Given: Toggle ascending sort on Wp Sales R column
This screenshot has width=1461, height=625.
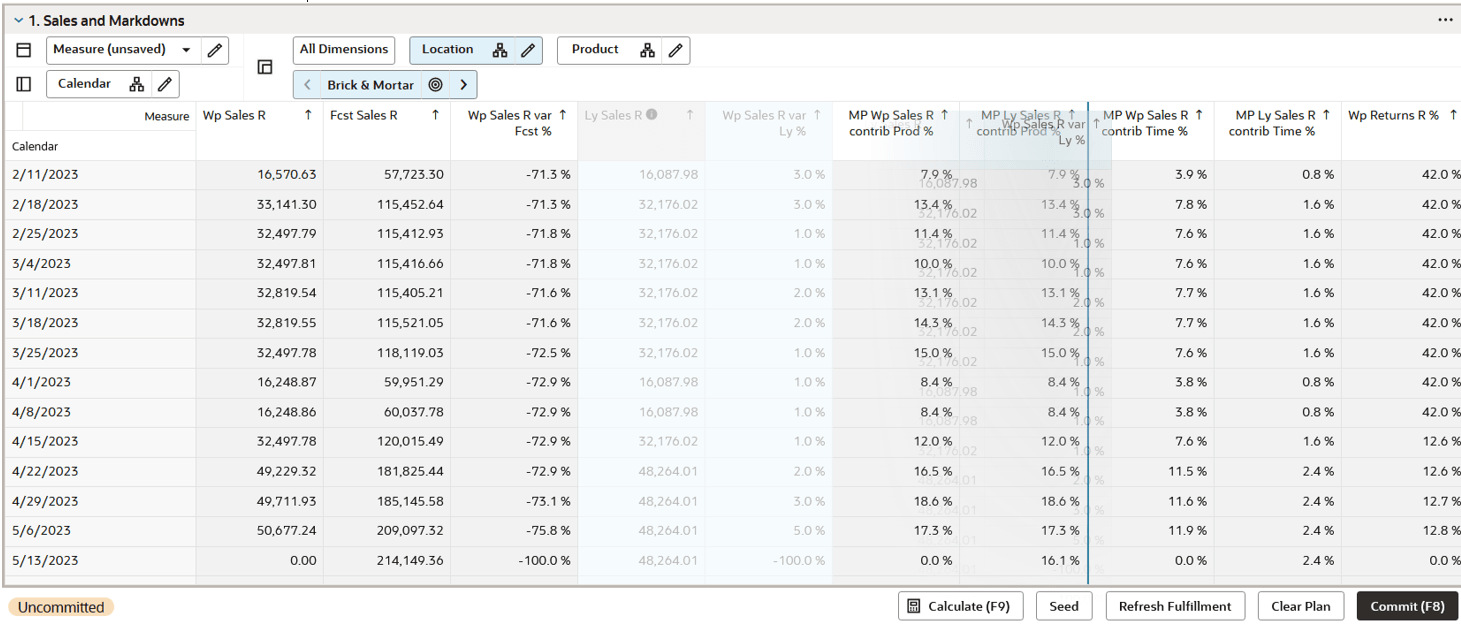Looking at the screenshot, I should pyautogui.click(x=308, y=114).
